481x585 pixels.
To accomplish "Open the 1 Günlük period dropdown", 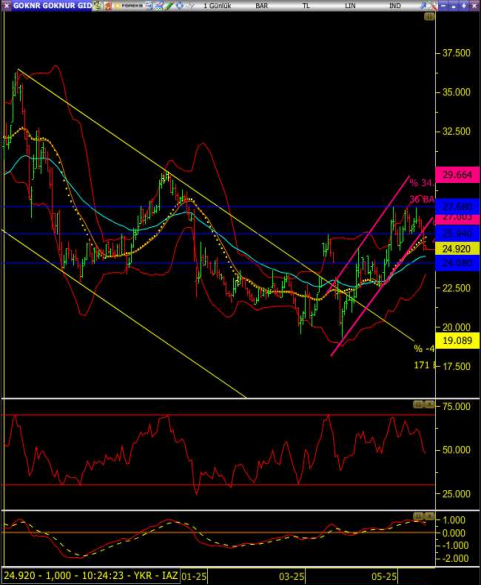I will point(217,6).
